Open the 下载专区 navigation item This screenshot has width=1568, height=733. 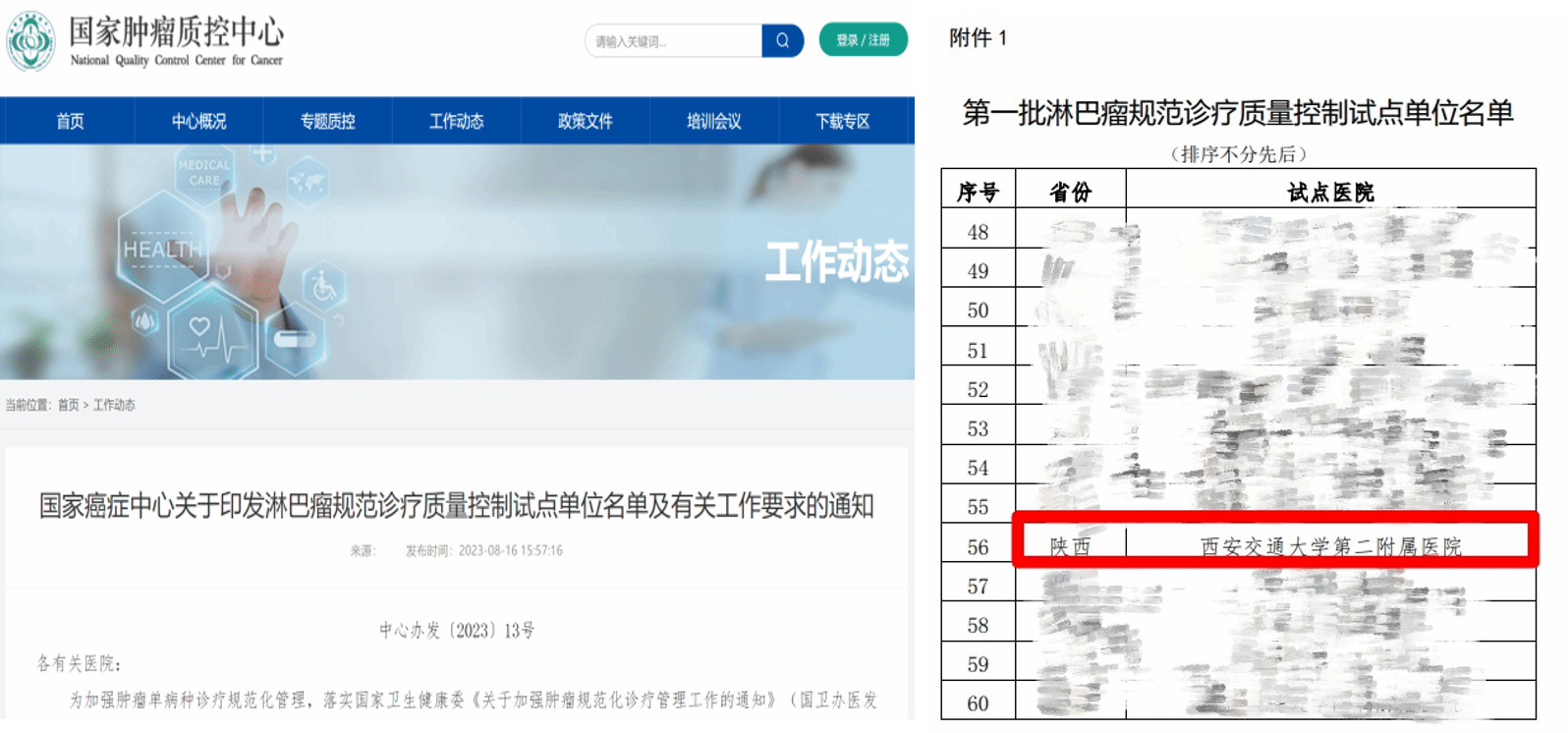tap(842, 121)
